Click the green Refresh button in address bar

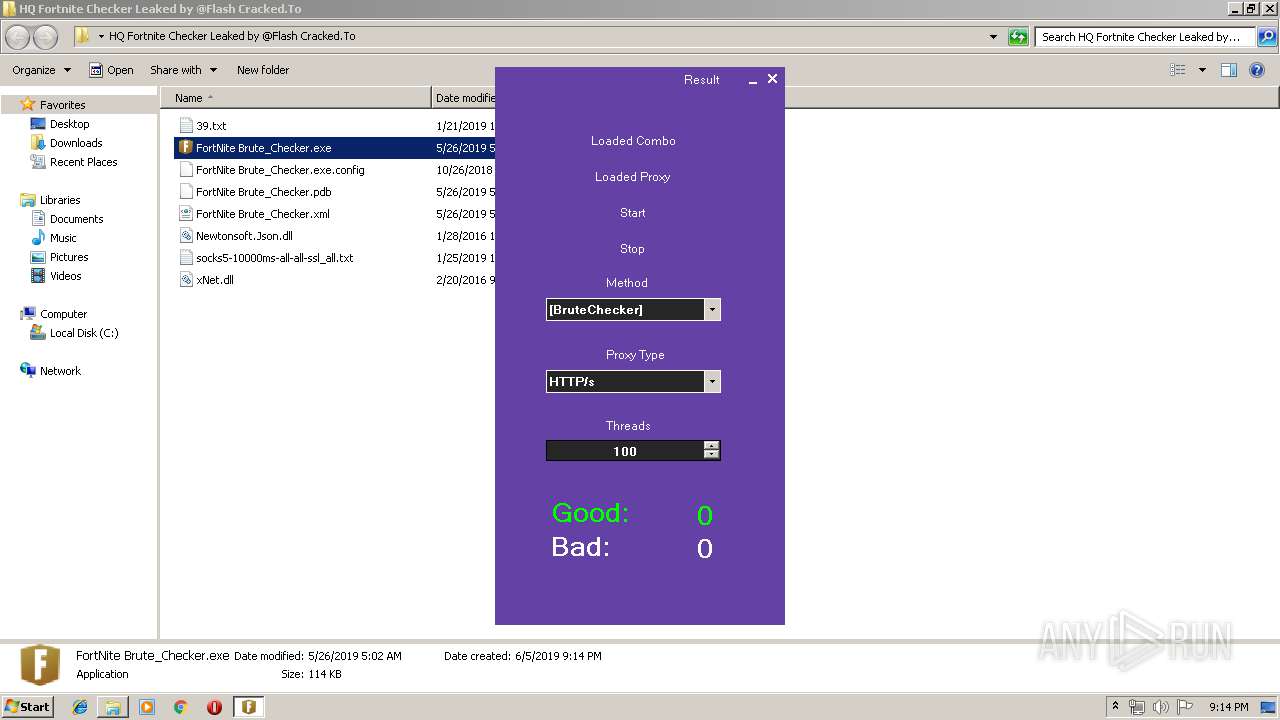point(1018,37)
